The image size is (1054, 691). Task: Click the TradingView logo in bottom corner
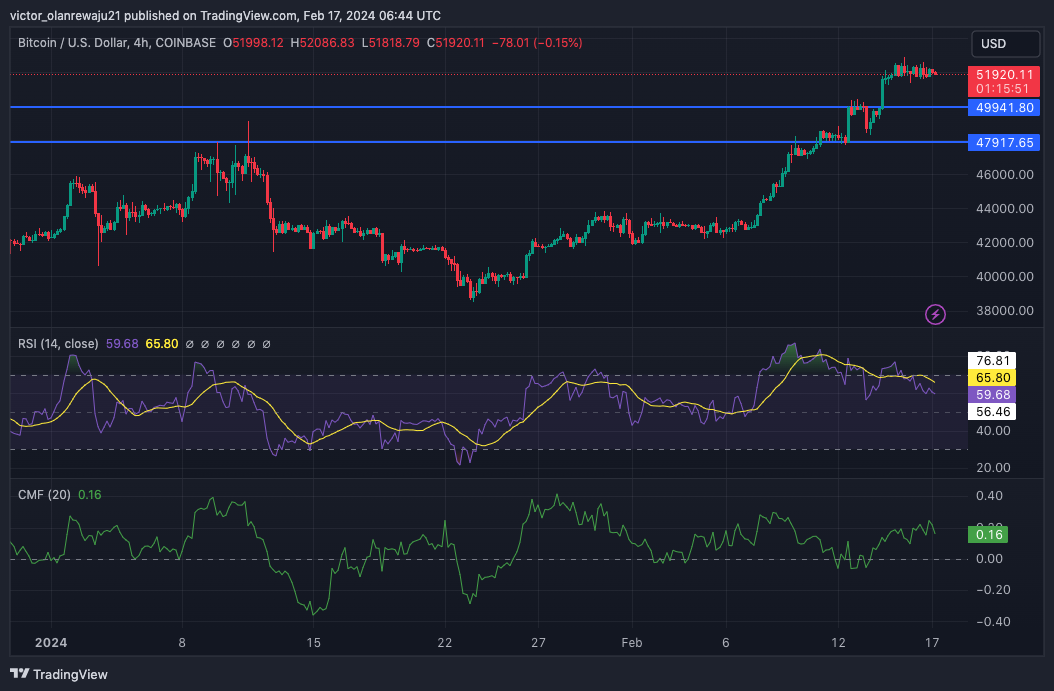coord(58,674)
